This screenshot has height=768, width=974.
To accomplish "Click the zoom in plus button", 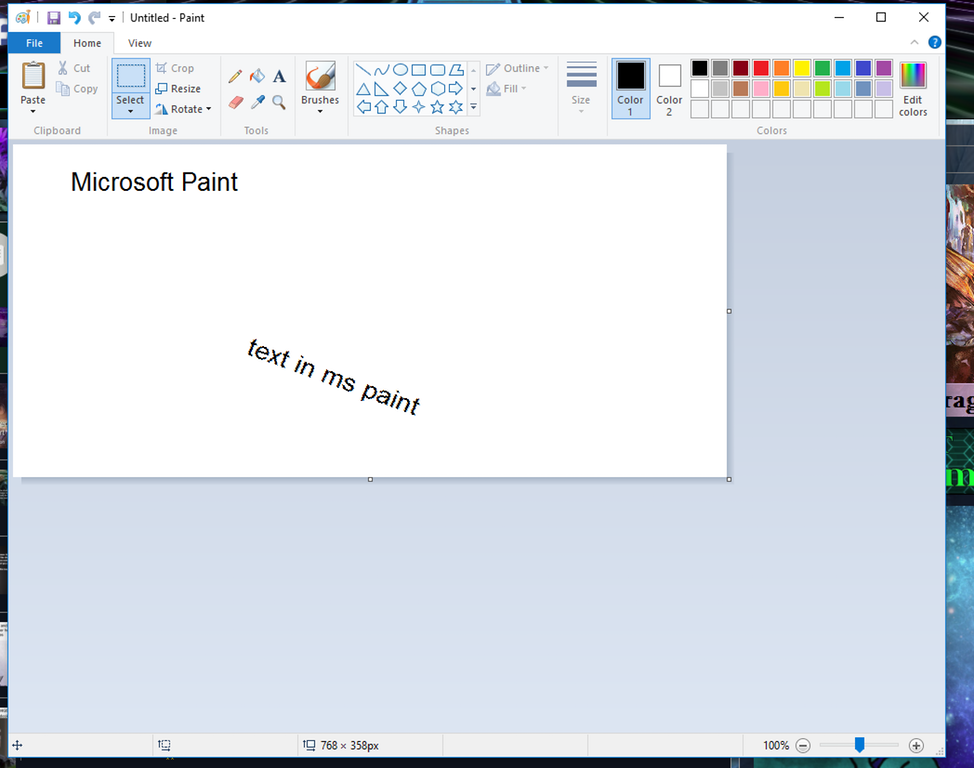I will click(x=916, y=746).
